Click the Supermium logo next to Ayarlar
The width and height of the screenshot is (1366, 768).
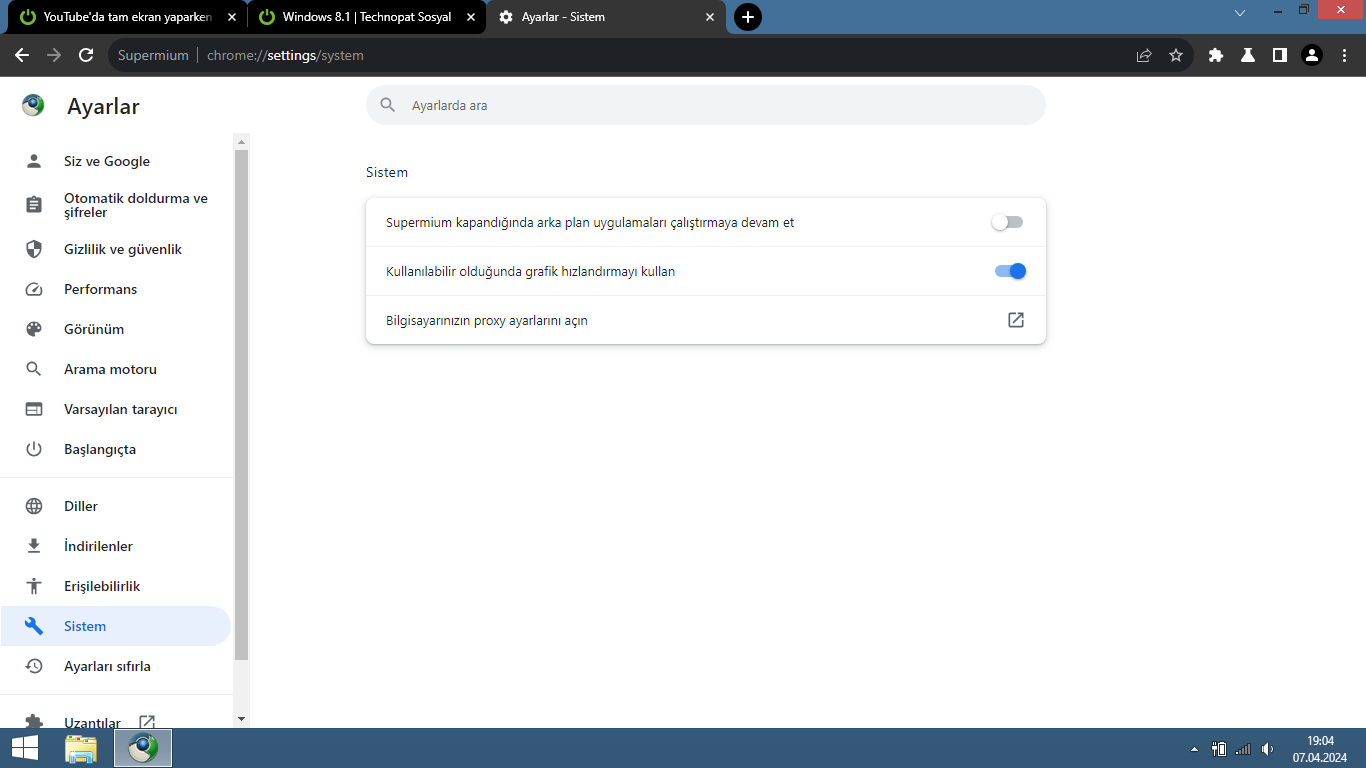tap(33, 106)
